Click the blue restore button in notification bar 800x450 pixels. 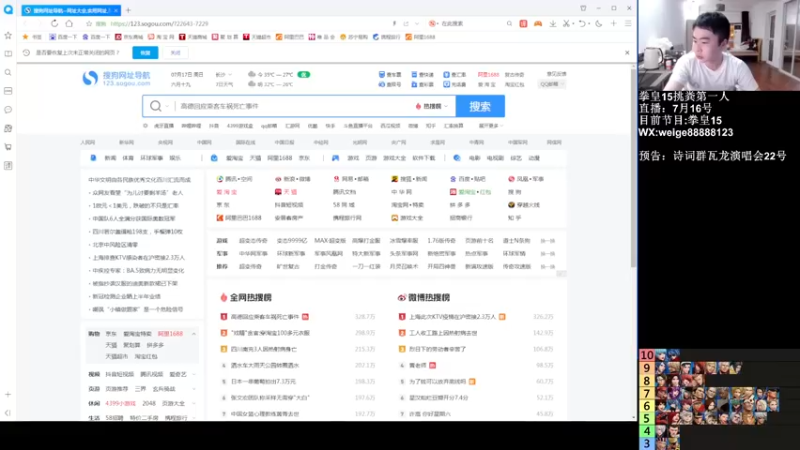click(x=145, y=53)
